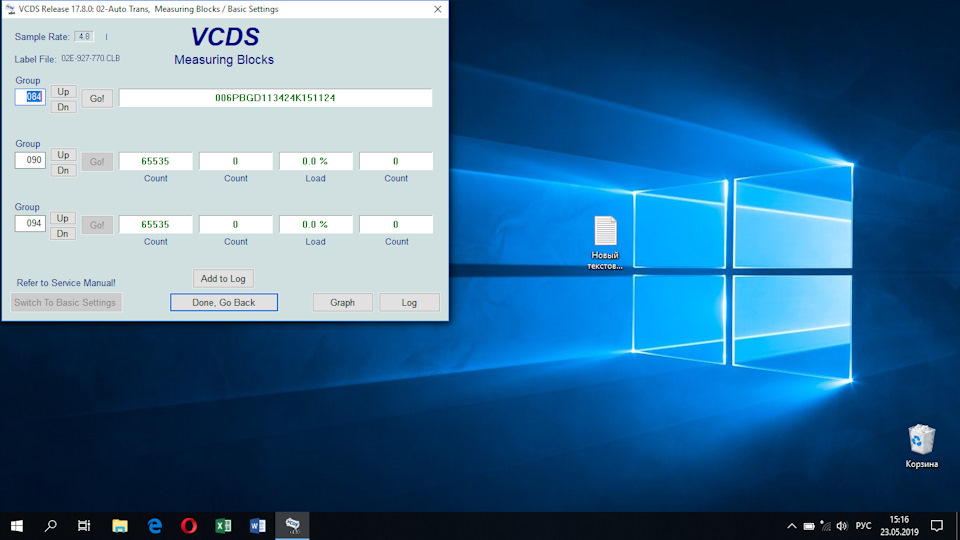Open network status in tray

point(825,526)
